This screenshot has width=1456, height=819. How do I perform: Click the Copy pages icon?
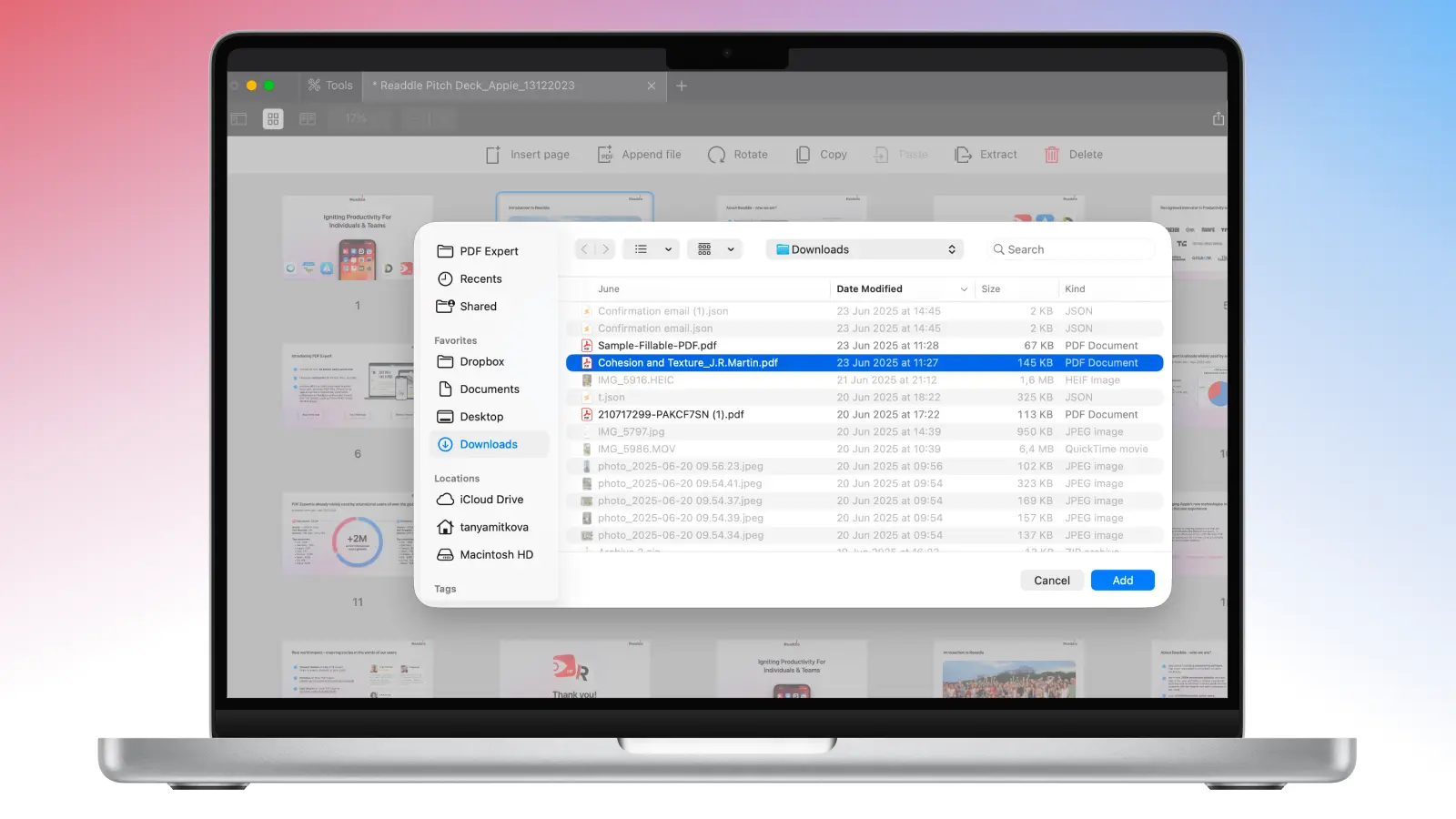[x=803, y=155]
